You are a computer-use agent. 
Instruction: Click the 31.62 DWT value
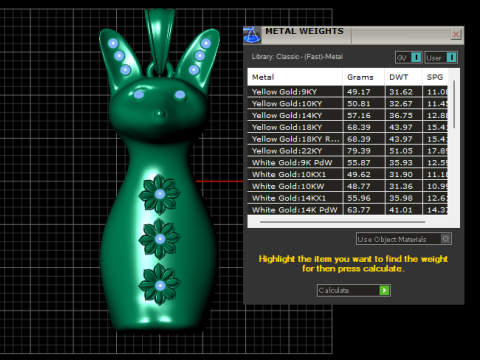401,92
